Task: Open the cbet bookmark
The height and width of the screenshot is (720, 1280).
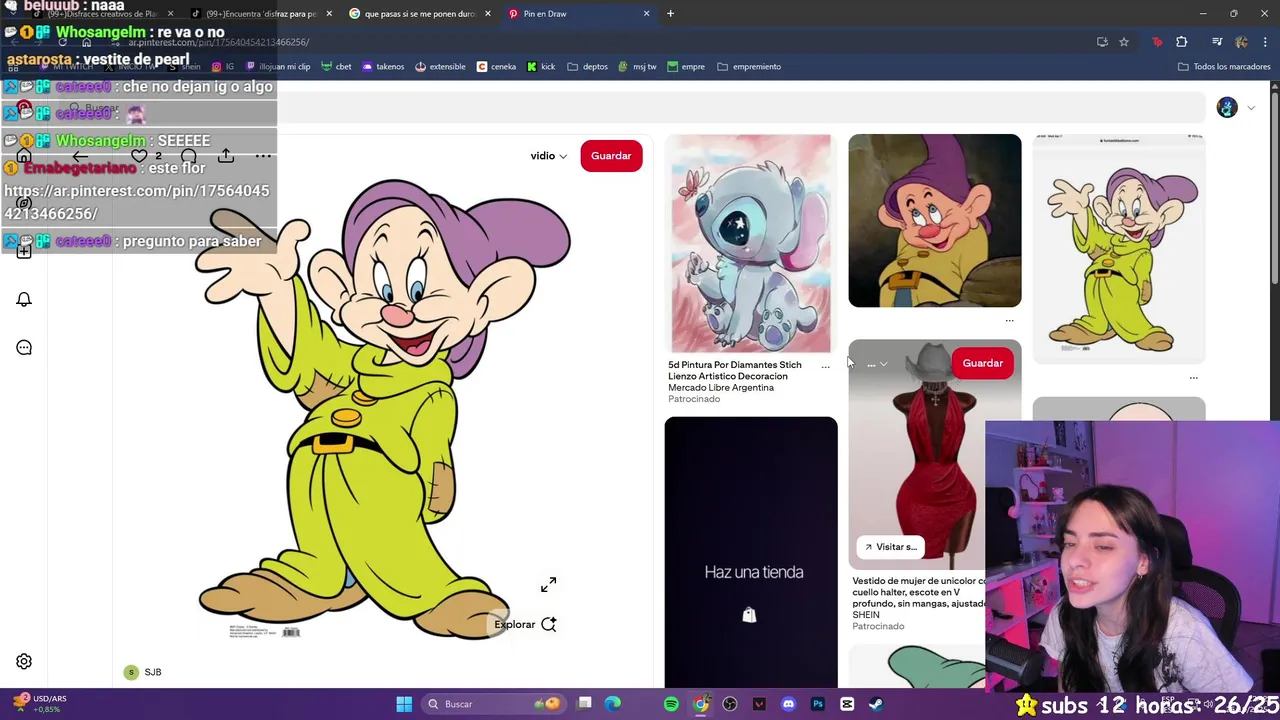Action: (337, 67)
